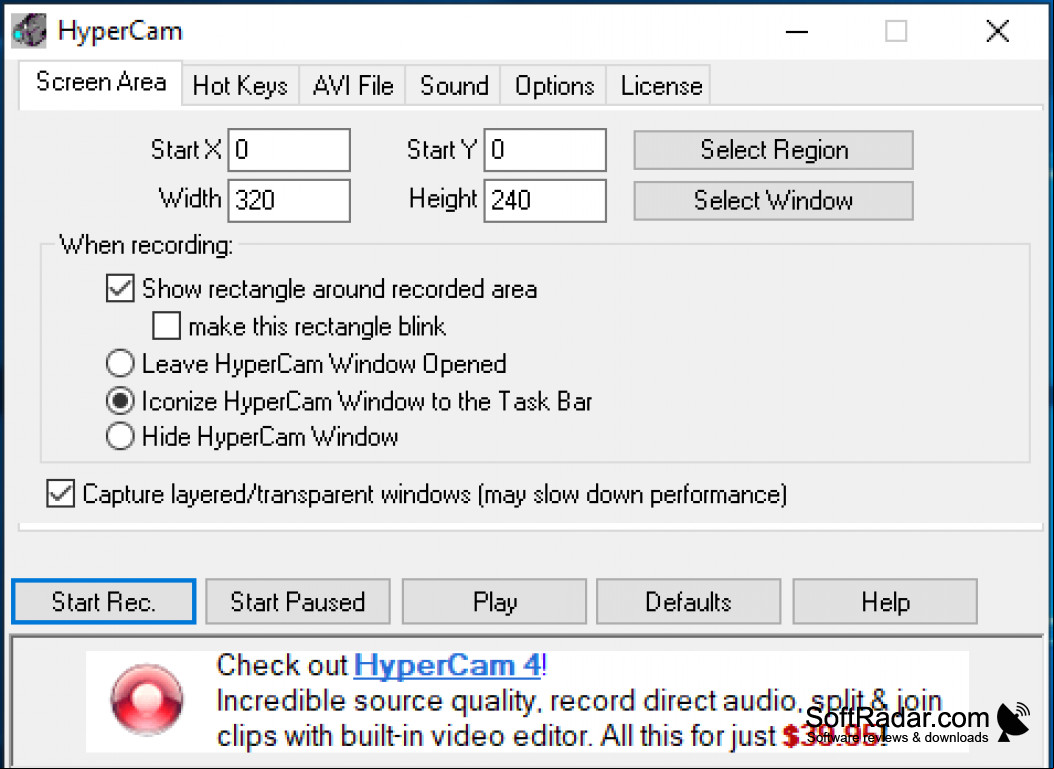Image resolution: width=1054 pixels, height=769 pixels.
Task: Open the Options tab
Action: coord(555,86)
